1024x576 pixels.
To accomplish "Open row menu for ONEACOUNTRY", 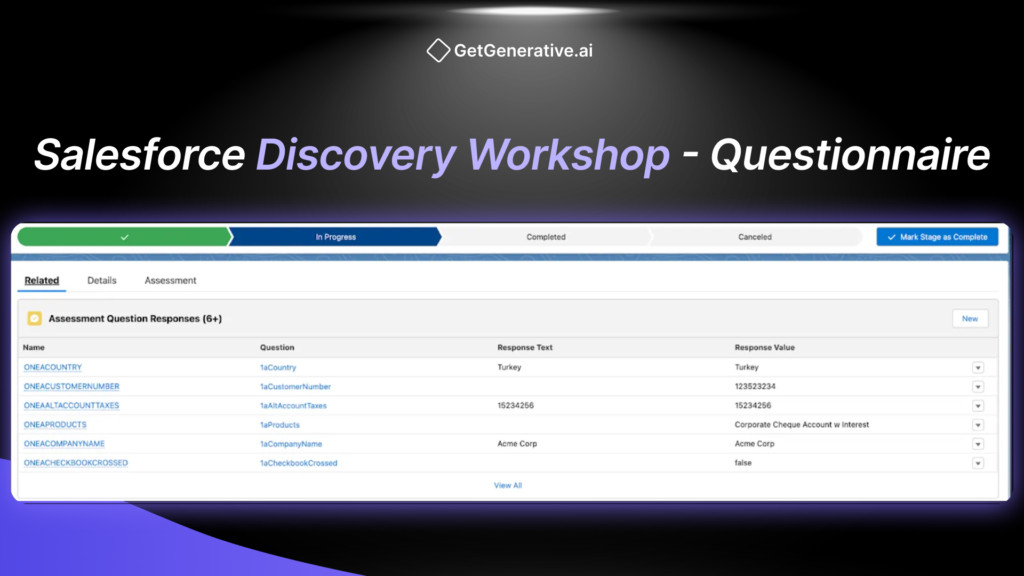I will pos(978,368).
